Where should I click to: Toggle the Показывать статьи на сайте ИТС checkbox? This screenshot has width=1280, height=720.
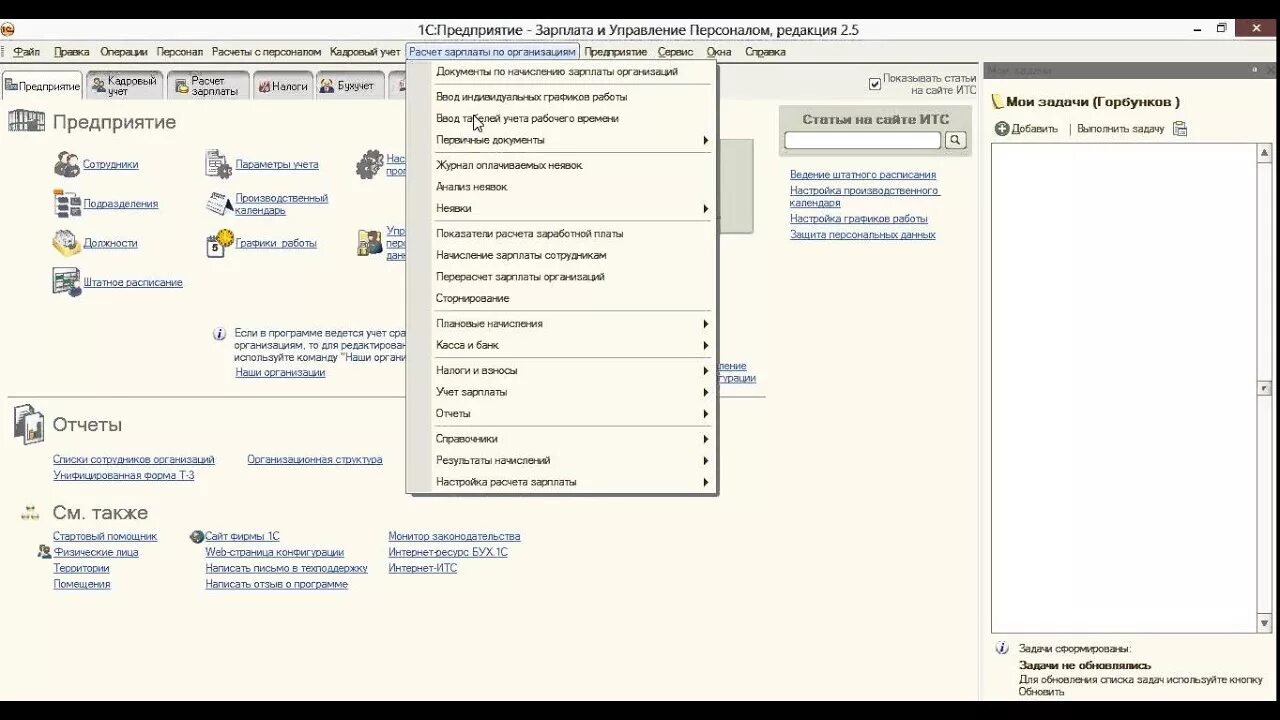pos(875,84)
